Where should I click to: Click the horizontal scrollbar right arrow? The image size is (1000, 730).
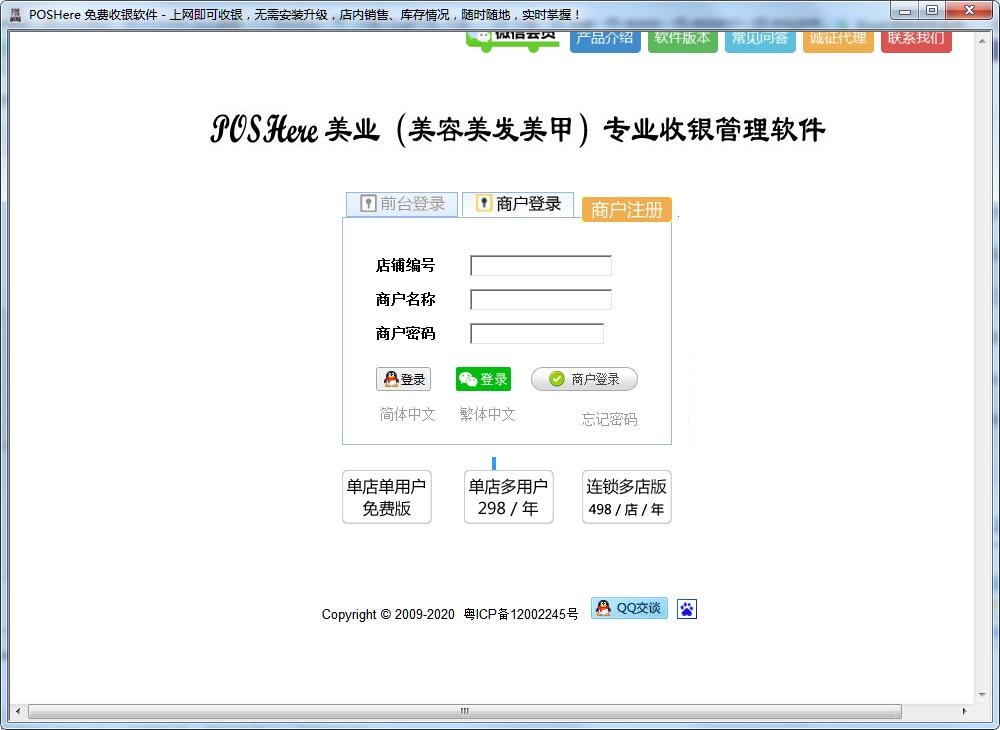964,711
